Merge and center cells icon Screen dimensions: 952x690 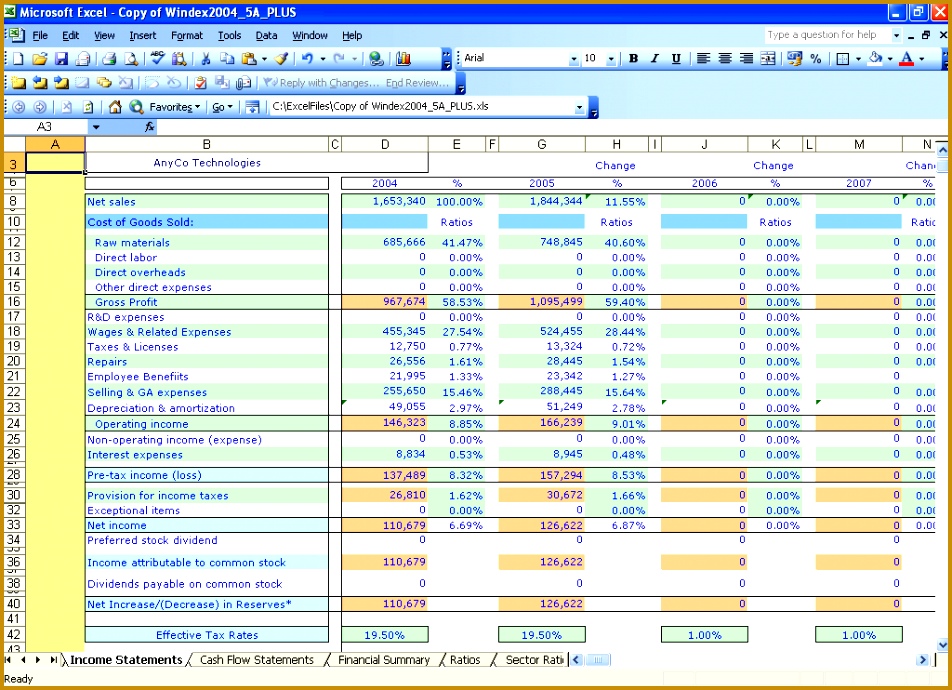(x=768, y=58)
